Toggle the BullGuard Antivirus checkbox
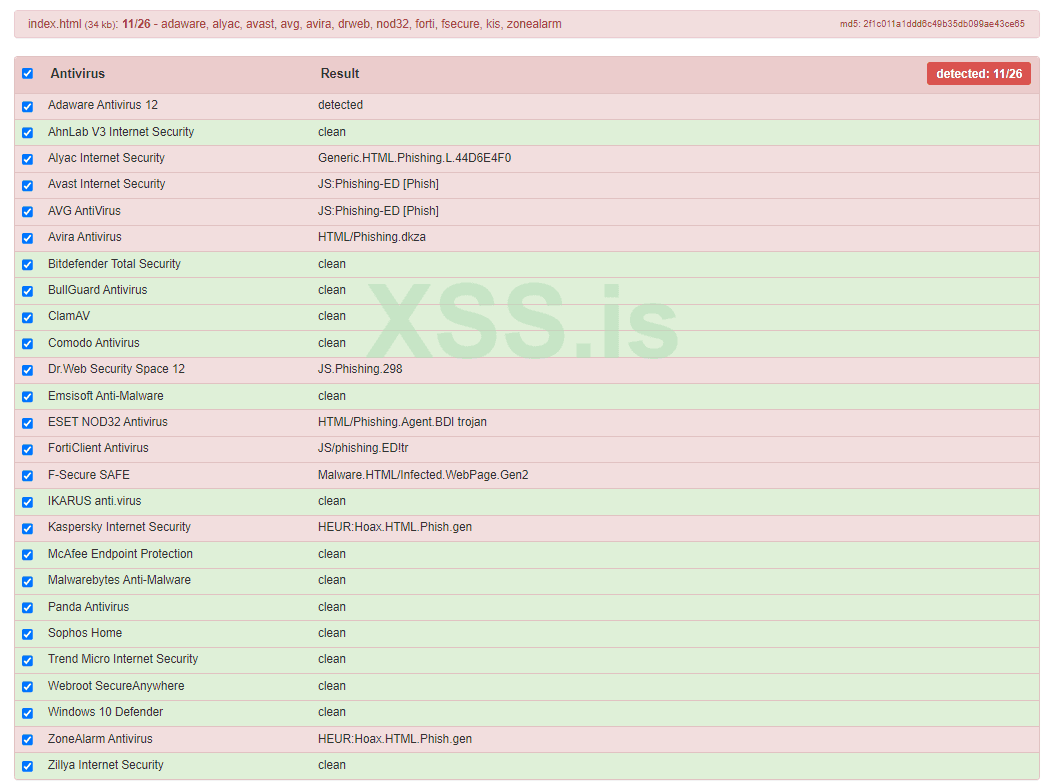Viewport: 1044px width, 784px height. coord(27,291)
